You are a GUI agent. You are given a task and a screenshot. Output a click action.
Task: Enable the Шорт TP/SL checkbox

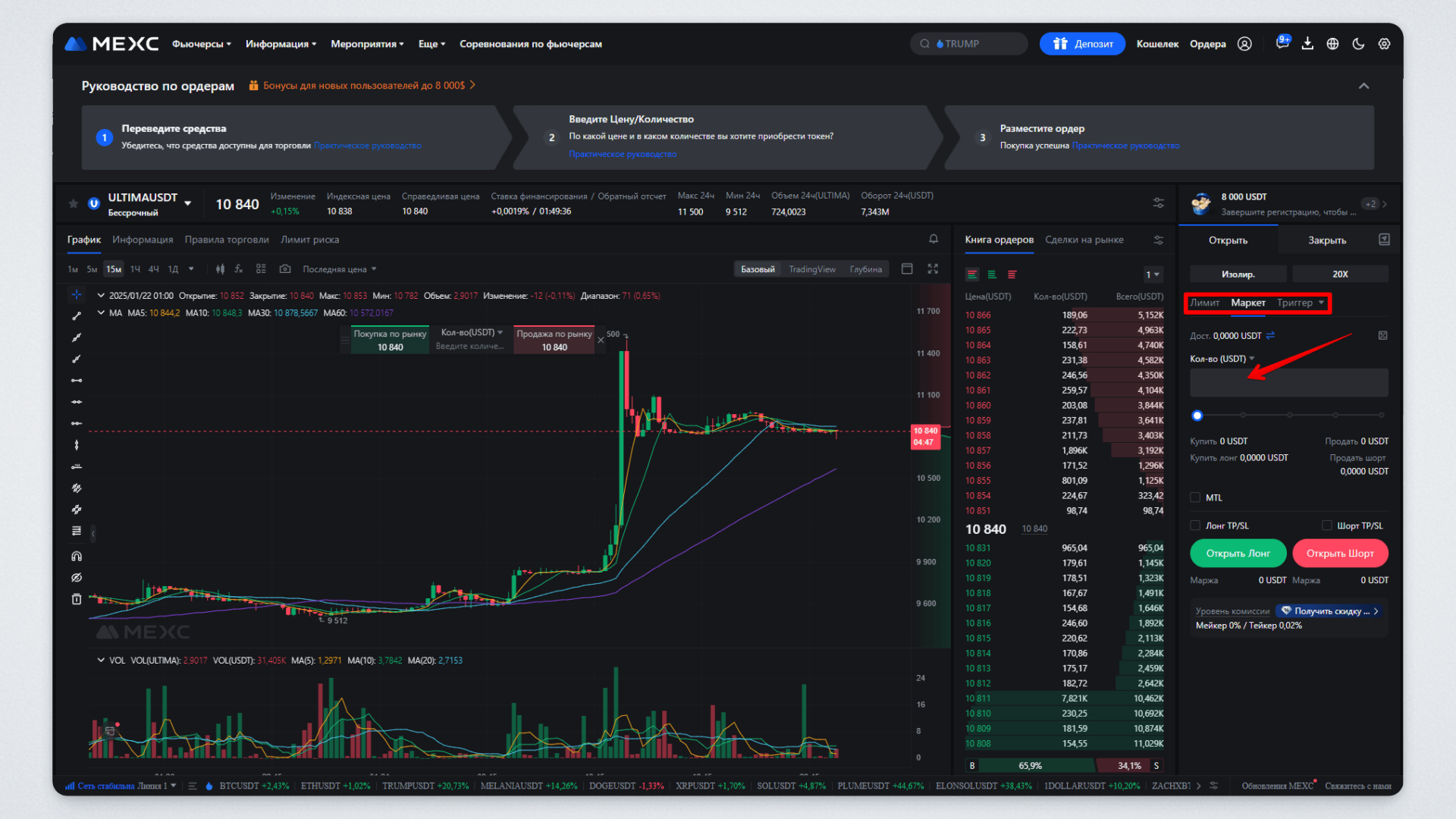click(x=1326, y=526)
